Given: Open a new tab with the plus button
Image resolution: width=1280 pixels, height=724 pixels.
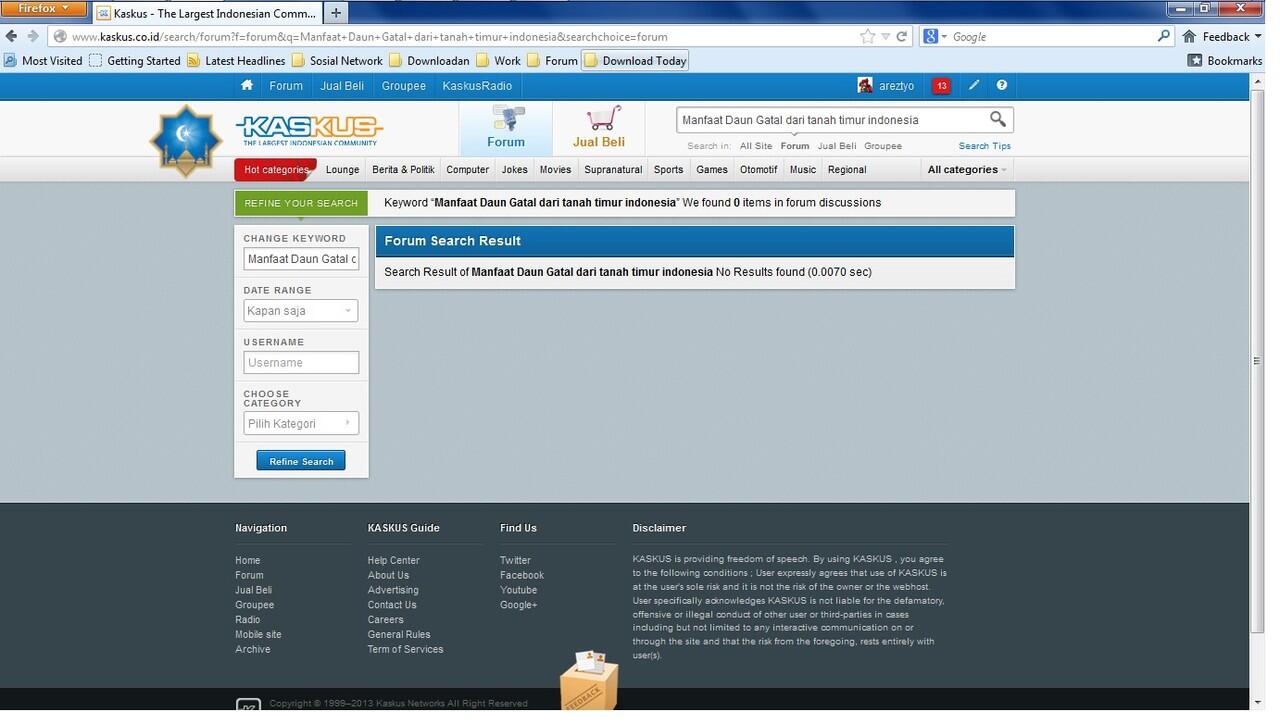Looking at the screenshot, I should tap(336, 13).
